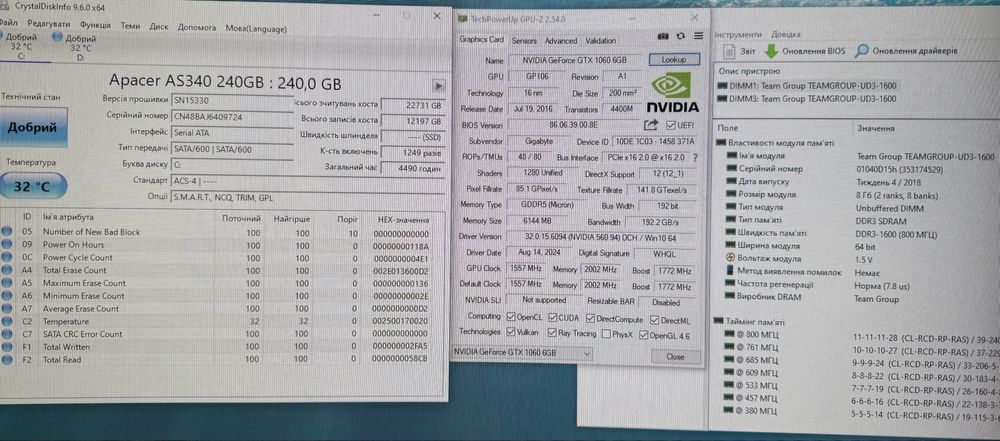Toggle the UEFI checkbox
The height and width of the screenshot is (441, 1000).
(x=670, y=125)
